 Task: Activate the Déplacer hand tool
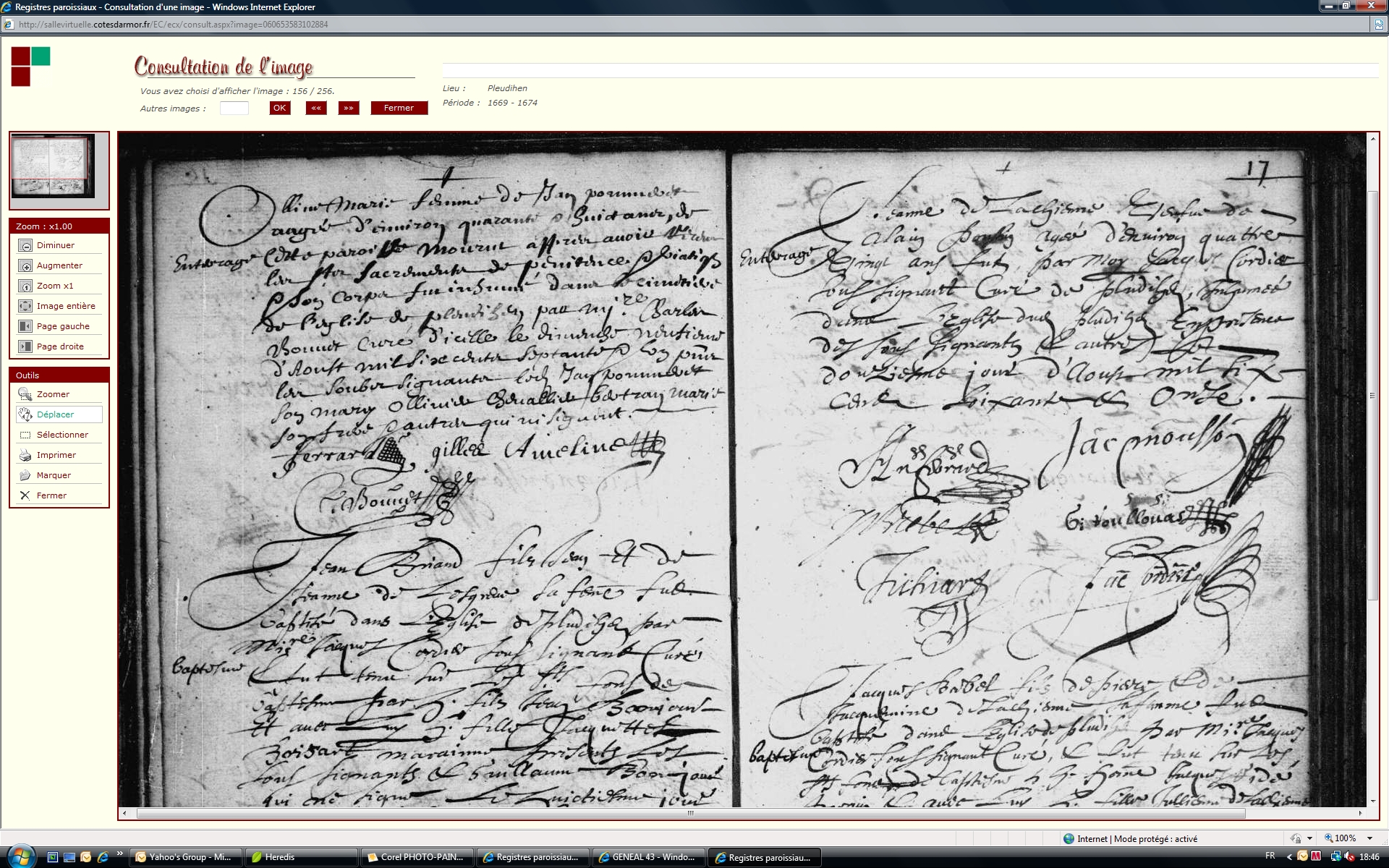click(x=25, y=414)
